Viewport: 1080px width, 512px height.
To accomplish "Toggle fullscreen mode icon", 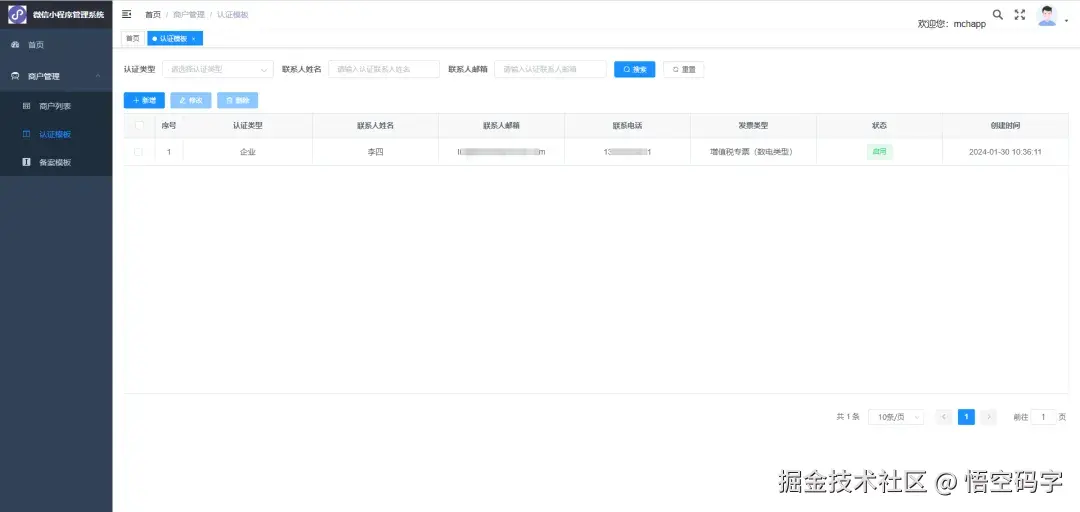I will [1020, 14].
